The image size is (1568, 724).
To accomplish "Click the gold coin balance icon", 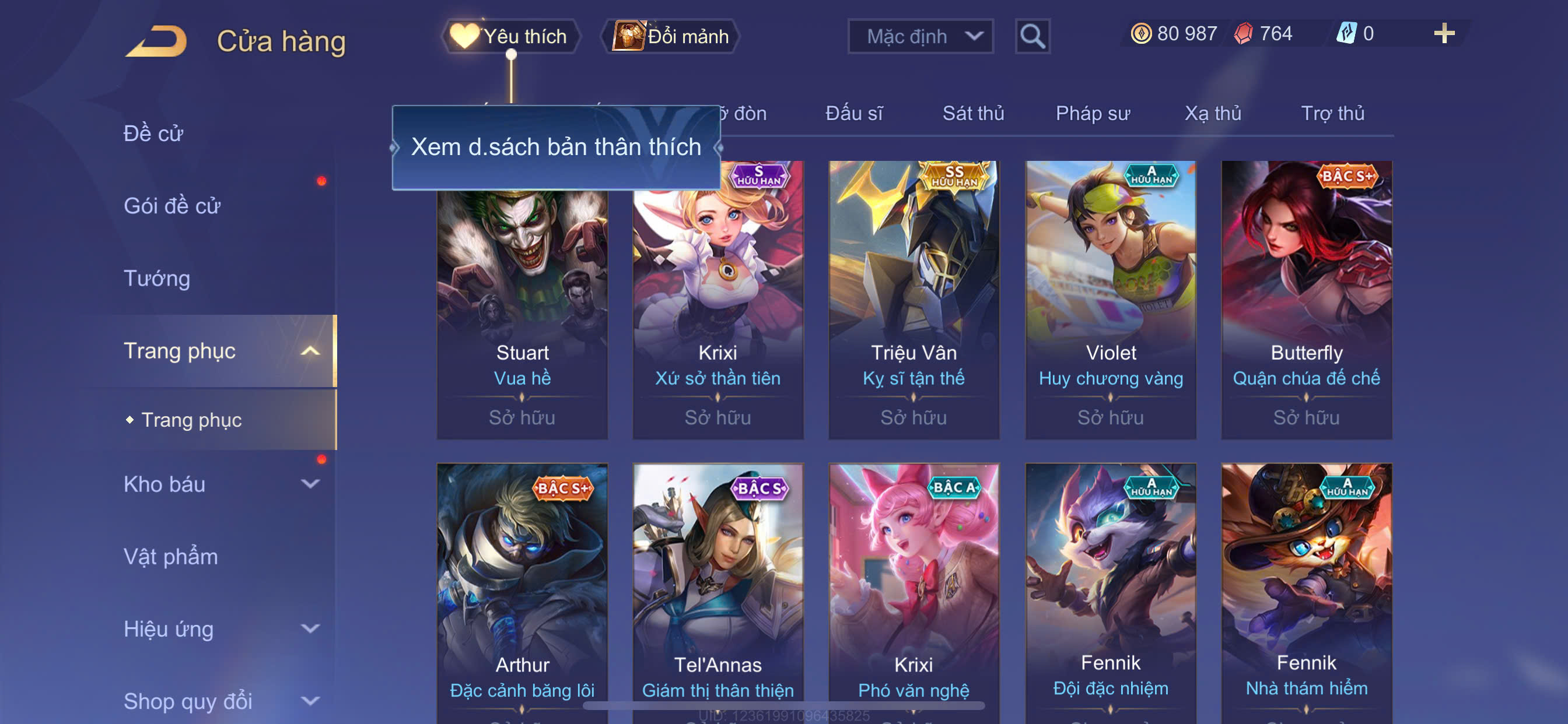I will click(1140, 33).
